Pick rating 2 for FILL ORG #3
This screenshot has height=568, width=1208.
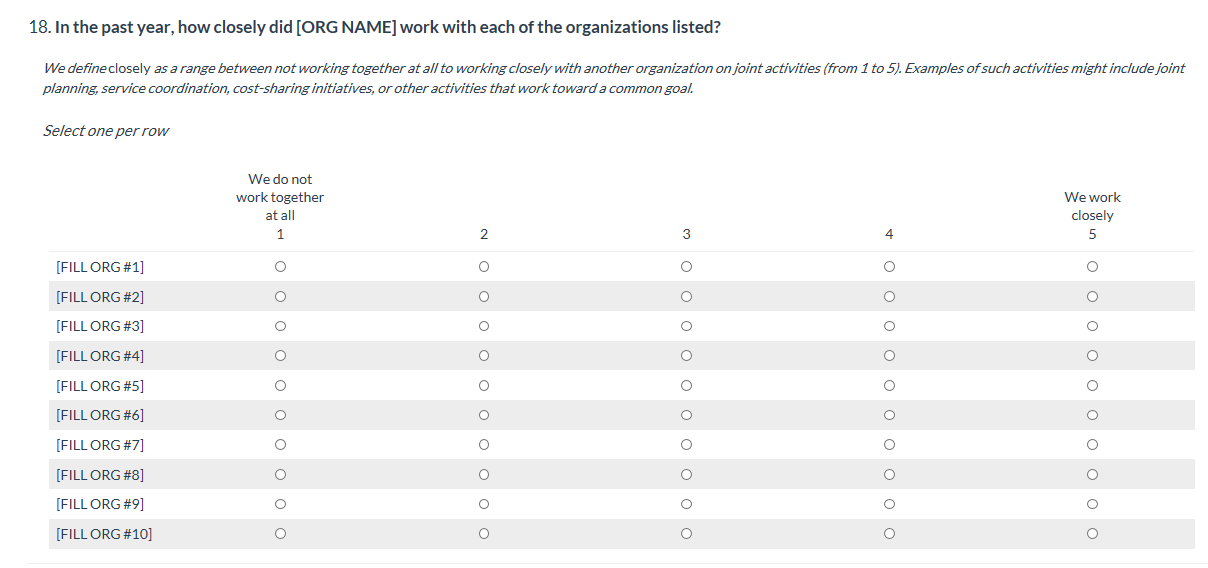(483, 326)
